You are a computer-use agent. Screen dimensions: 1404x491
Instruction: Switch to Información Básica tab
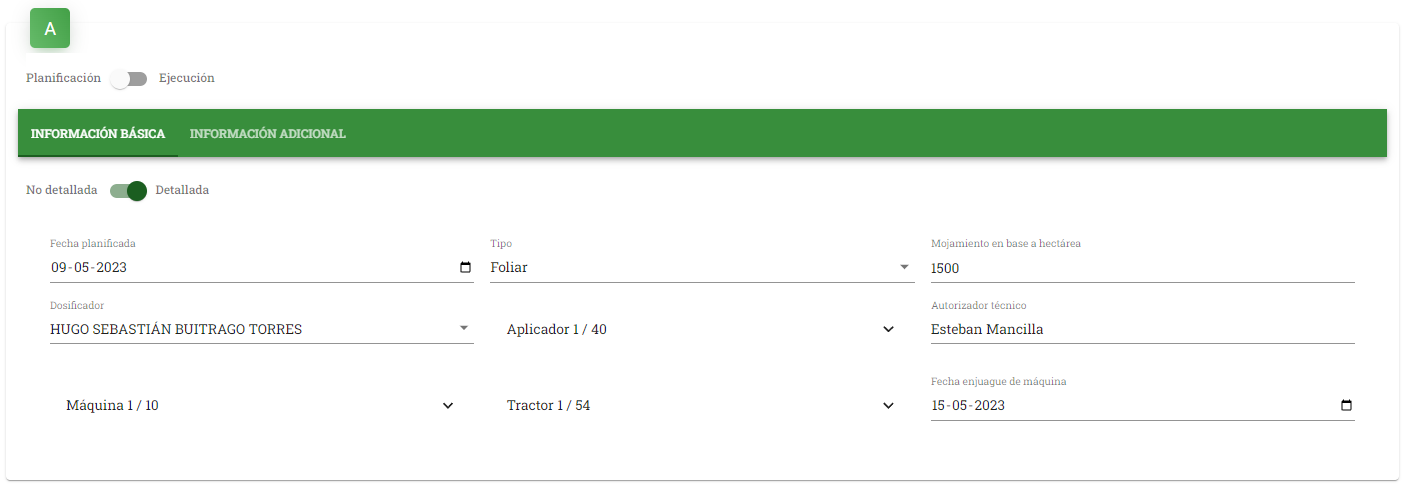point(98,134)
